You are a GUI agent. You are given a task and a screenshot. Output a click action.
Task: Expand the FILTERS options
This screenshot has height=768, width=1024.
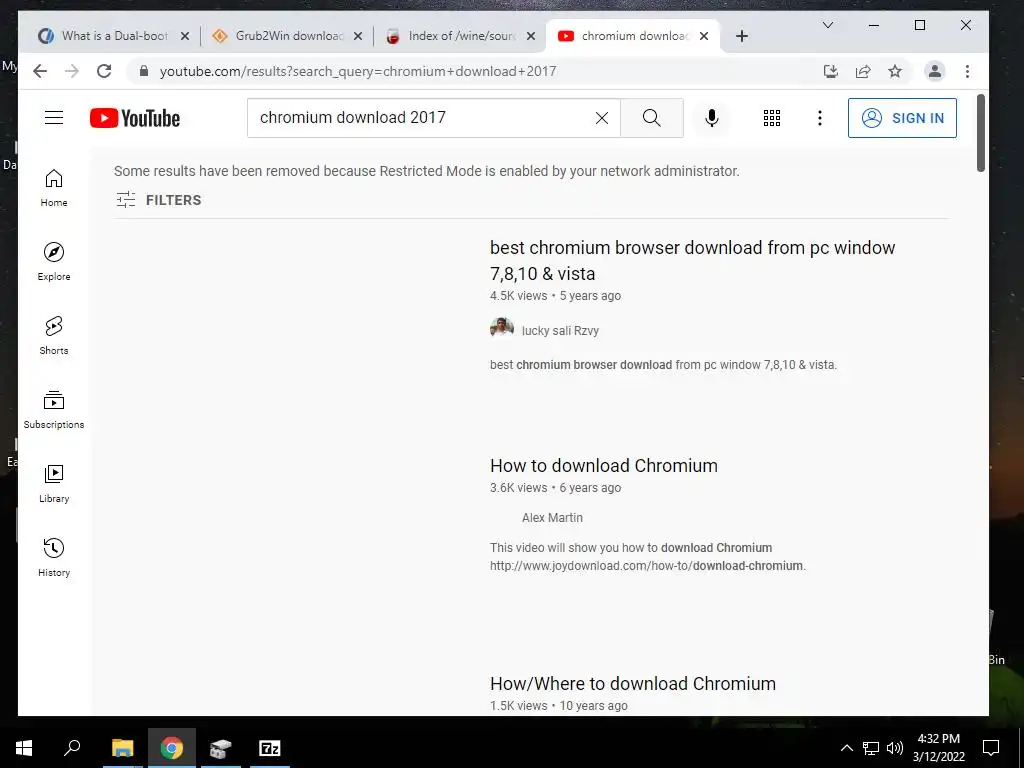pos(159,200)
